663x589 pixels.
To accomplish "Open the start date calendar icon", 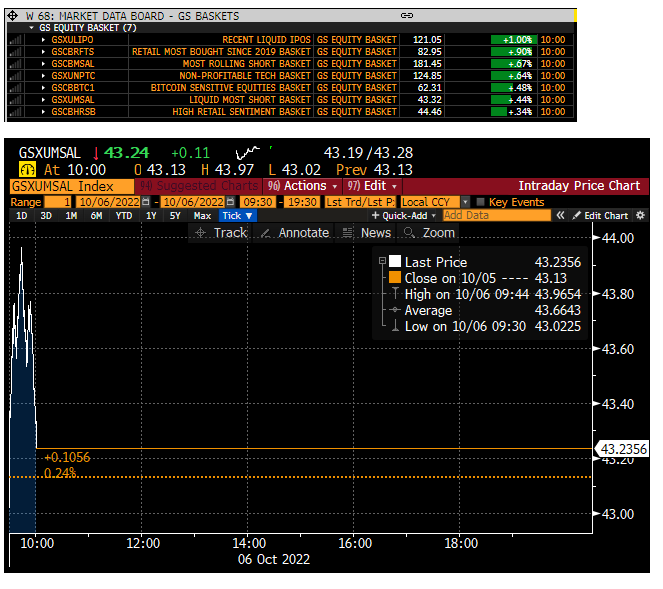I will tap(145, 202).
